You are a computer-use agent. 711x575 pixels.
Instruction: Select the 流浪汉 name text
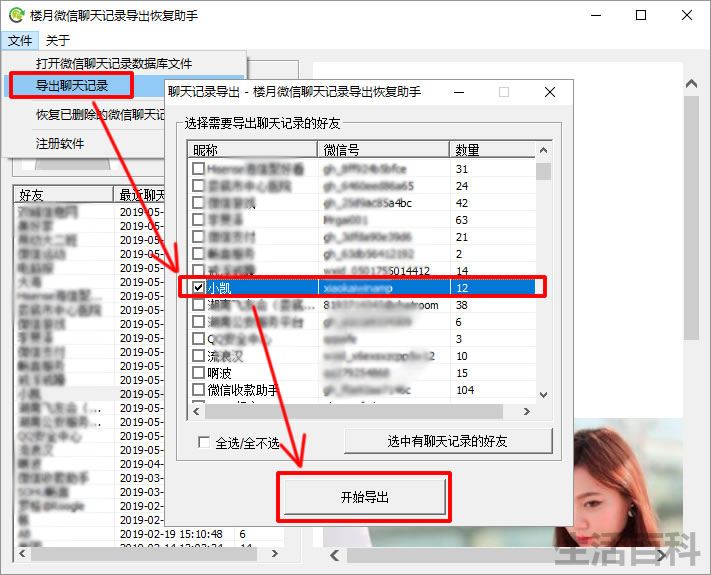[225, 356]
